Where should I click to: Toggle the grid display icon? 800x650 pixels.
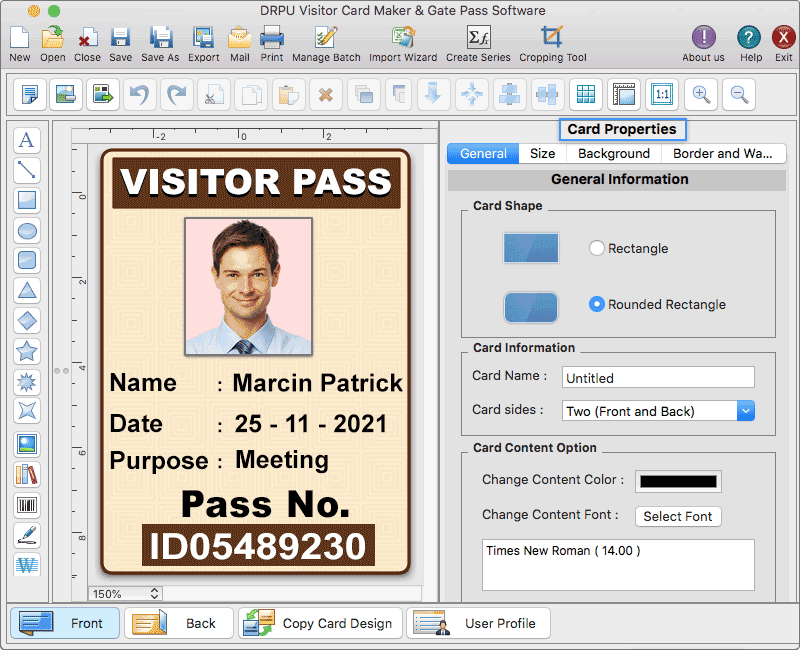585,94
